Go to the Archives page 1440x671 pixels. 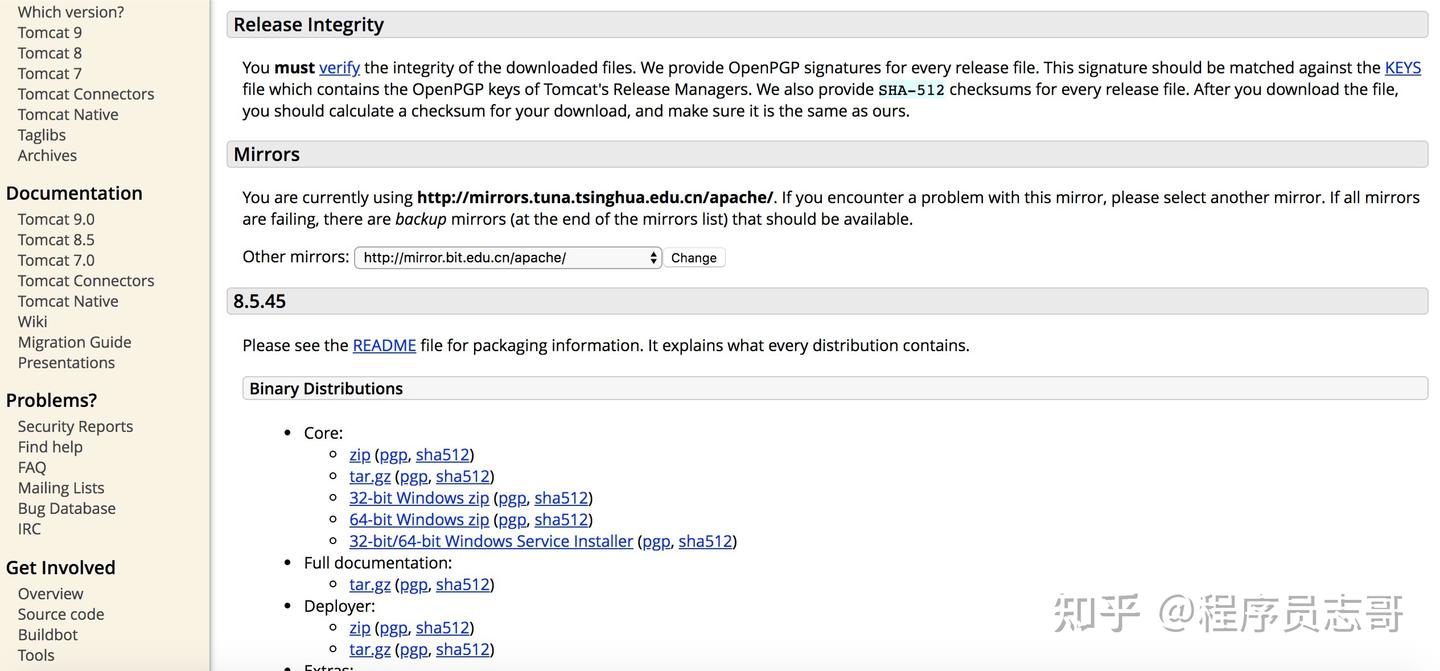[x=47, y=156]
